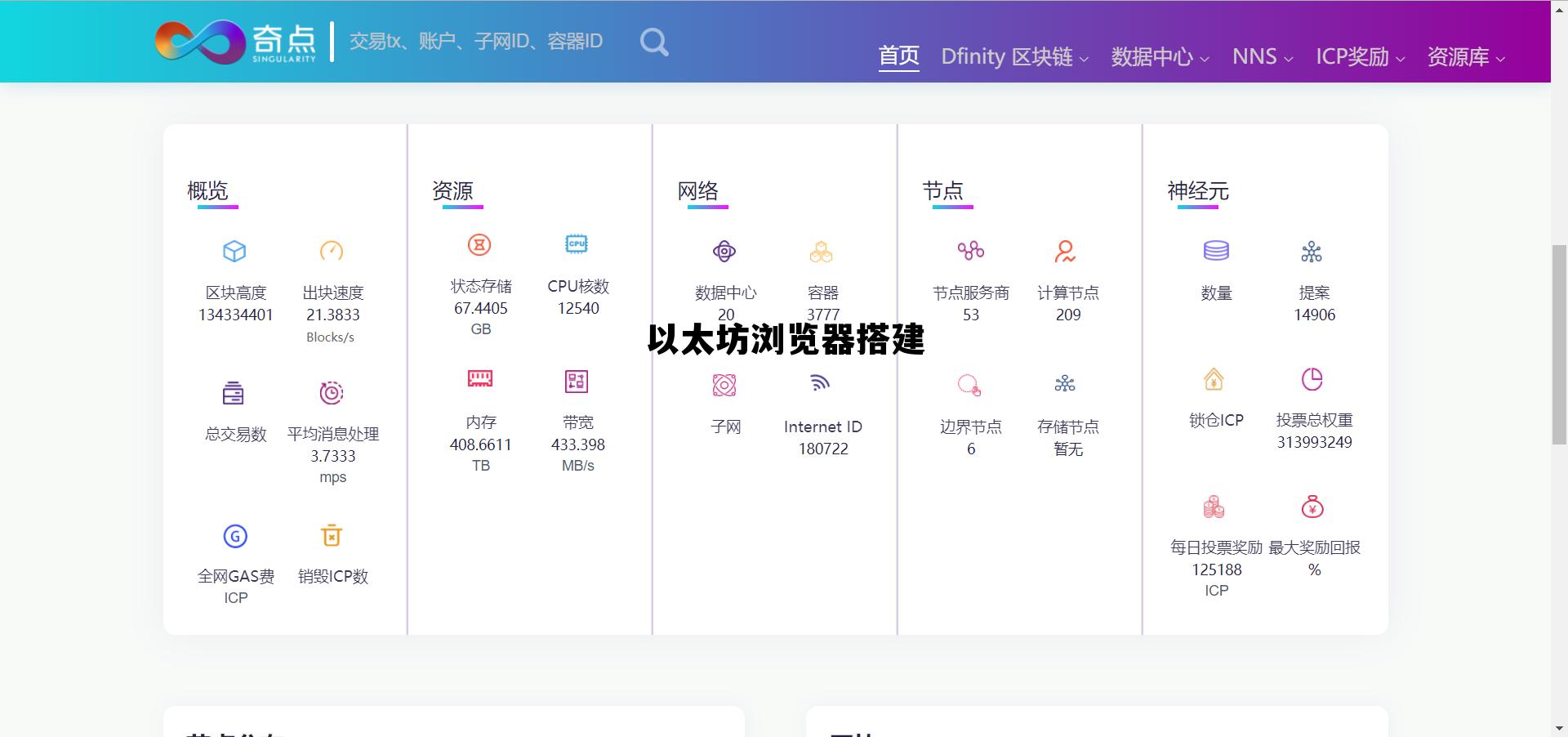Screen dimensions: 1568x737
Task: Select the CPU核数 chip icon
Action: coord(577,243)
